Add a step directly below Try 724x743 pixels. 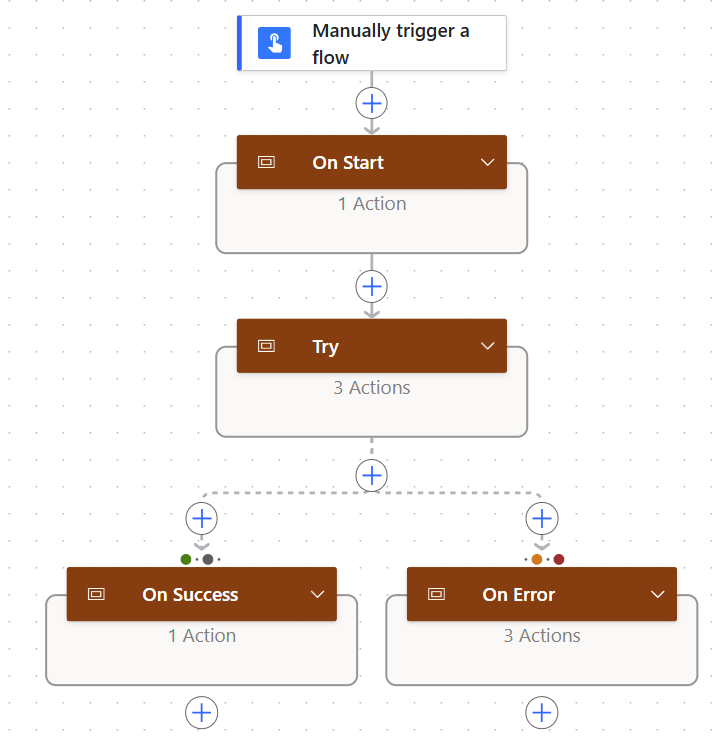point(372,474)
